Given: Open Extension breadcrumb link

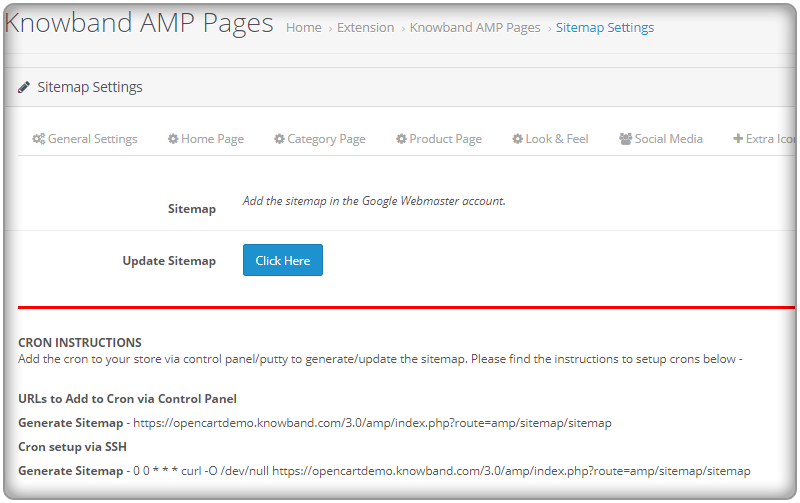Looking at the screenshot, I should [x=365, y=28].
